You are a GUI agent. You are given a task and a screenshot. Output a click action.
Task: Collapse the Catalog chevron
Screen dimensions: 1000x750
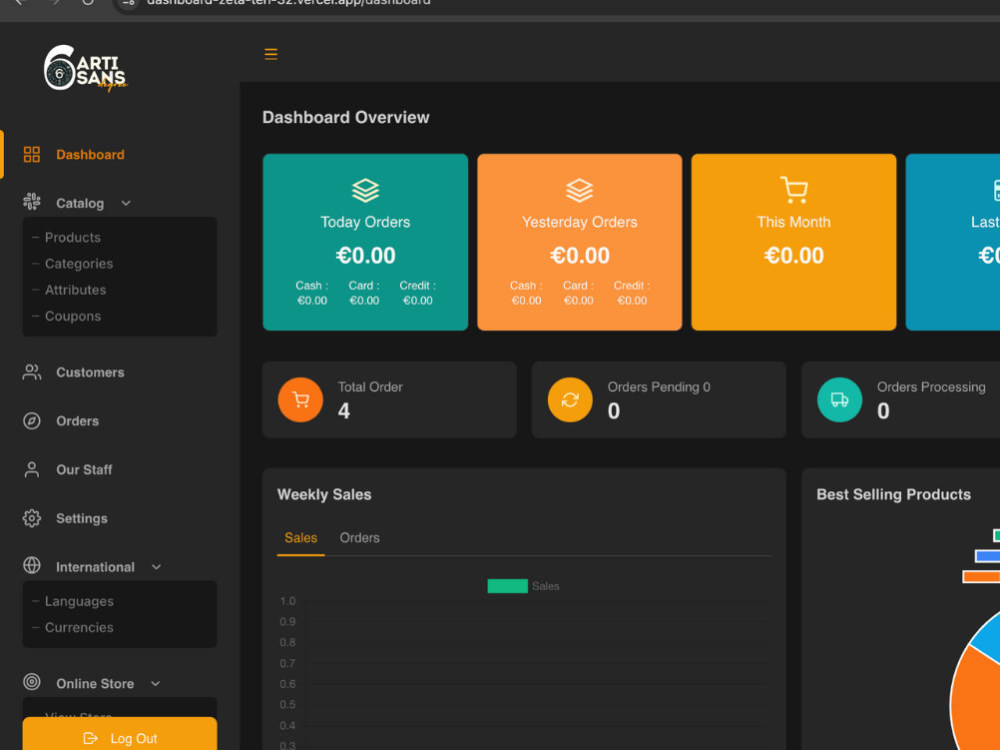(x=126, y=203)
